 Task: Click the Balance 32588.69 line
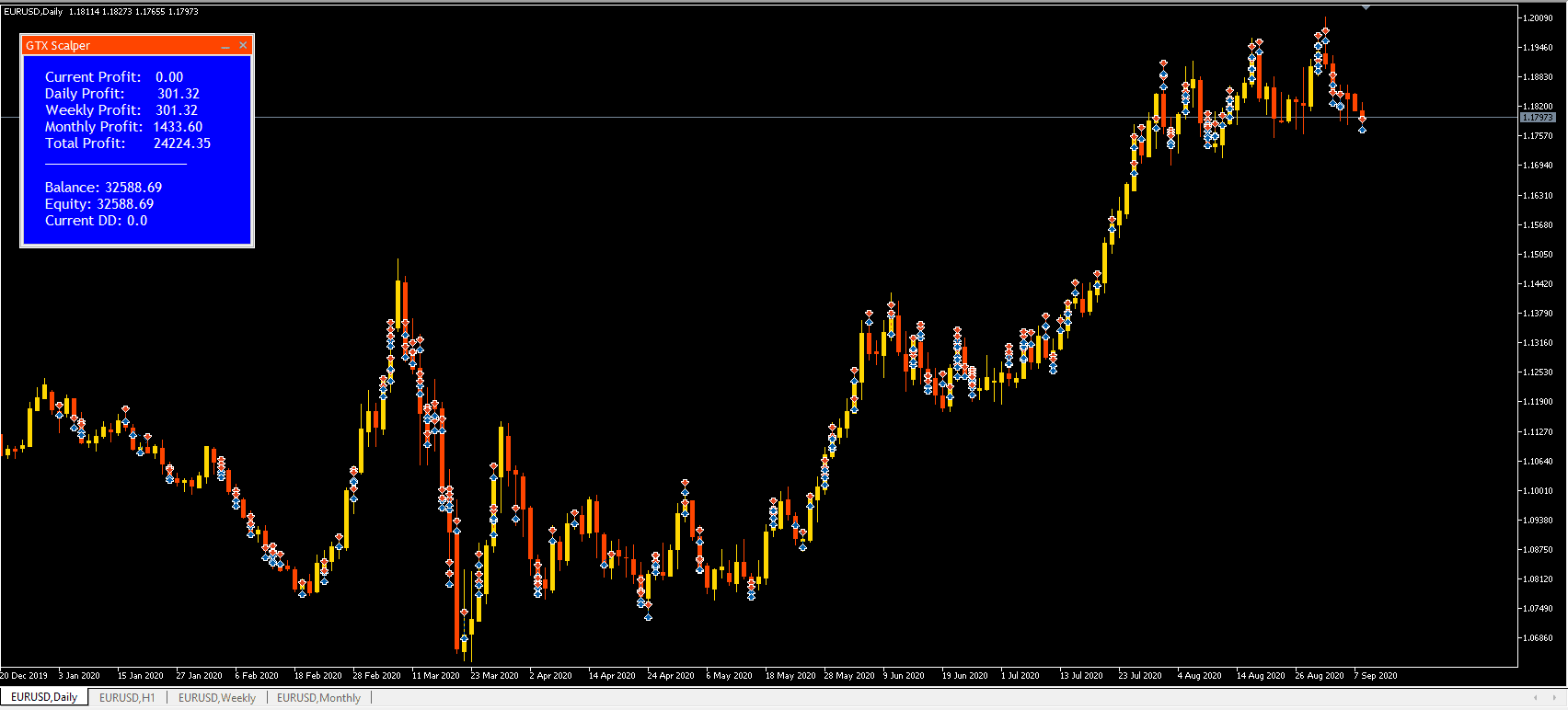[x=103, y=188]
